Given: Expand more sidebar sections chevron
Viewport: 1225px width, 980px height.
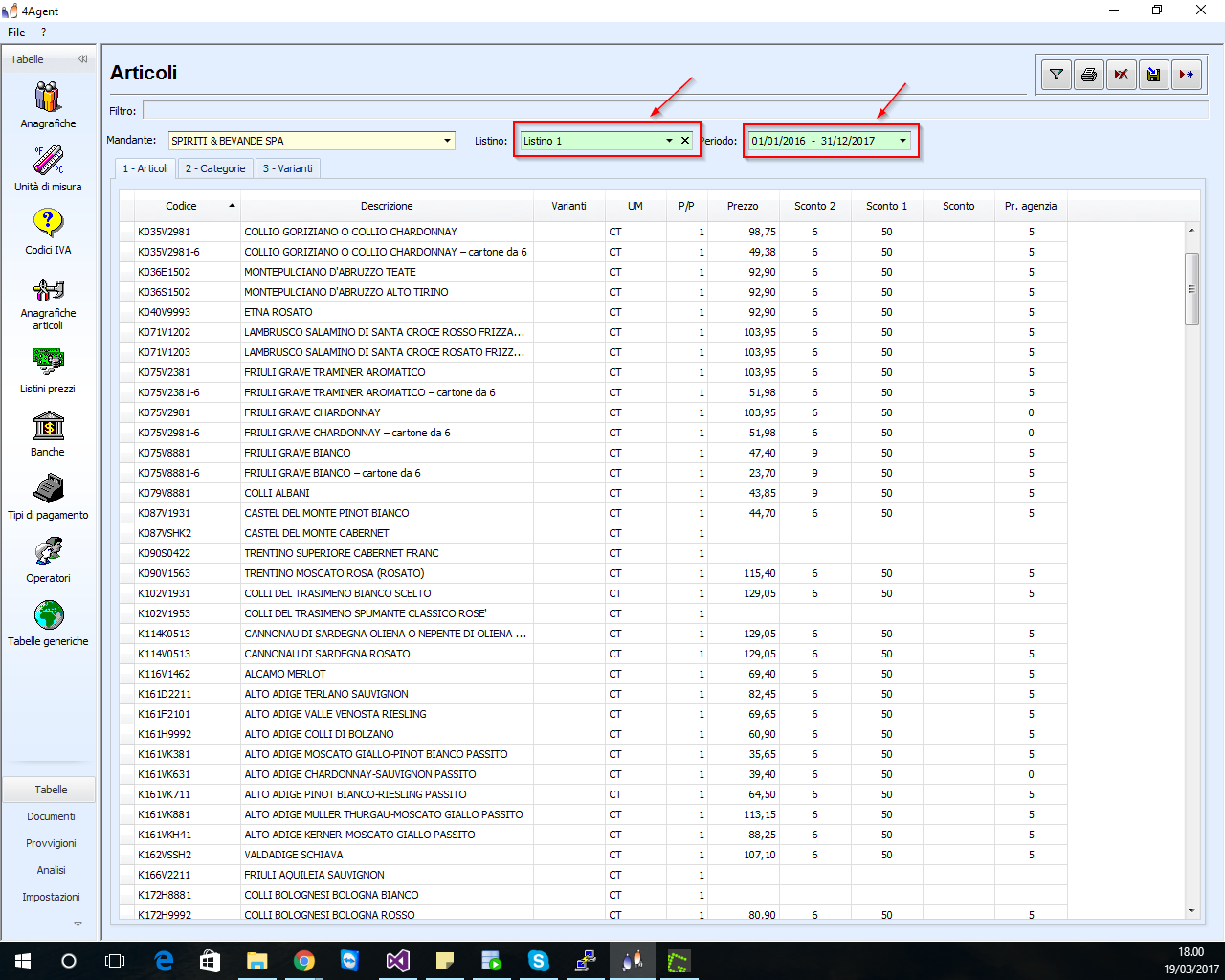Looking at the screenshot, I should [x=78, y=924].
